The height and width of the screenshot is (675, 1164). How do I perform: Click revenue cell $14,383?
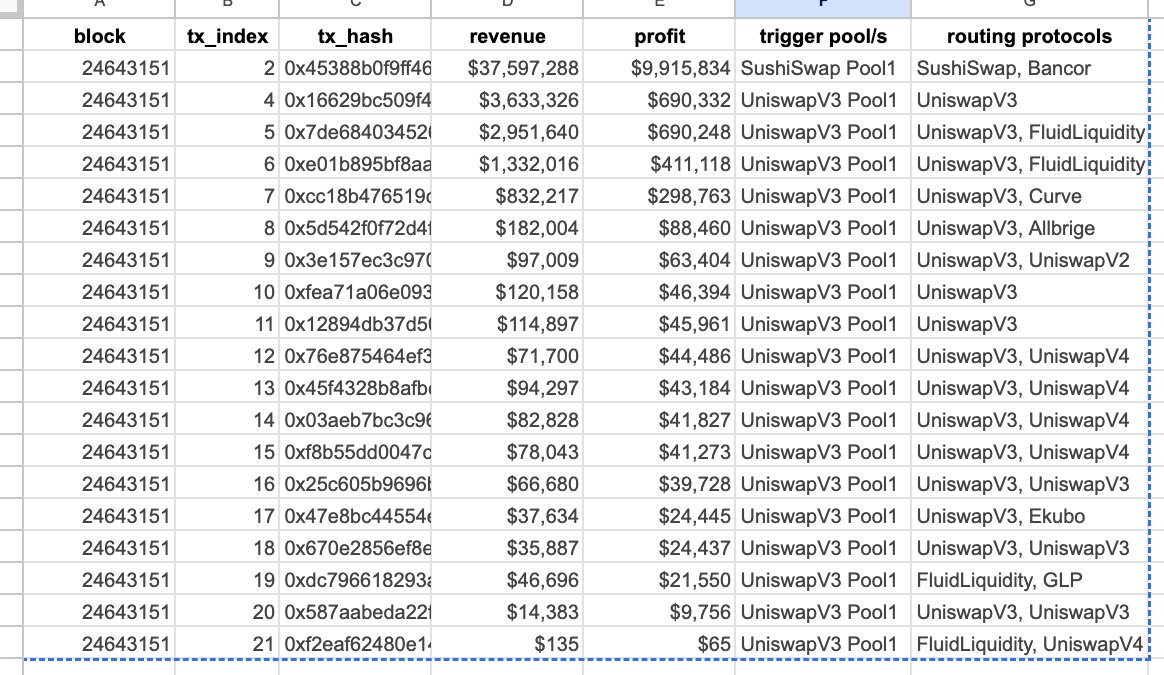click(507, 611)
